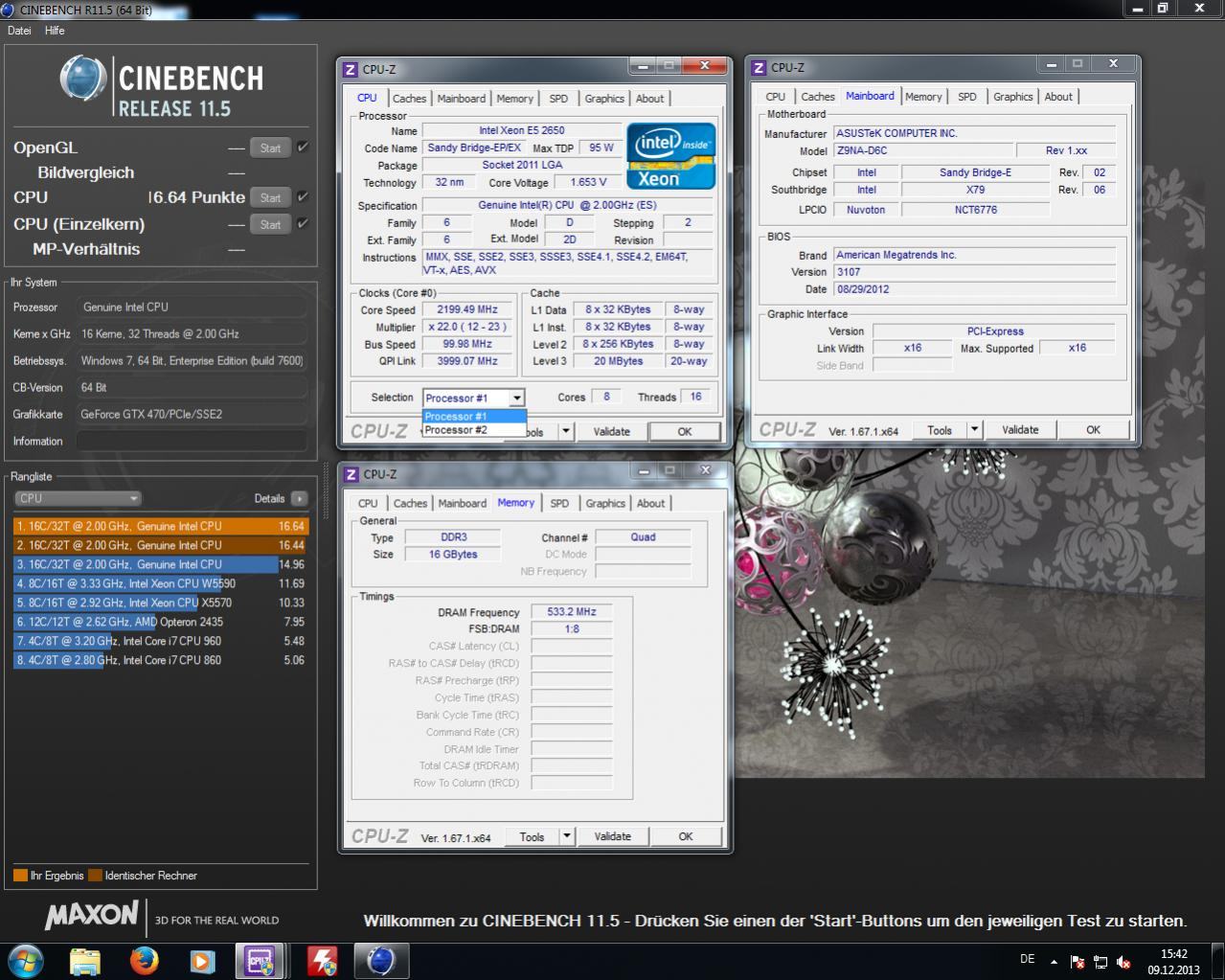Select Memory tab in CPU-Z Mainboard window
This screenshot has width=1225, height=980.
click(923, 97)
